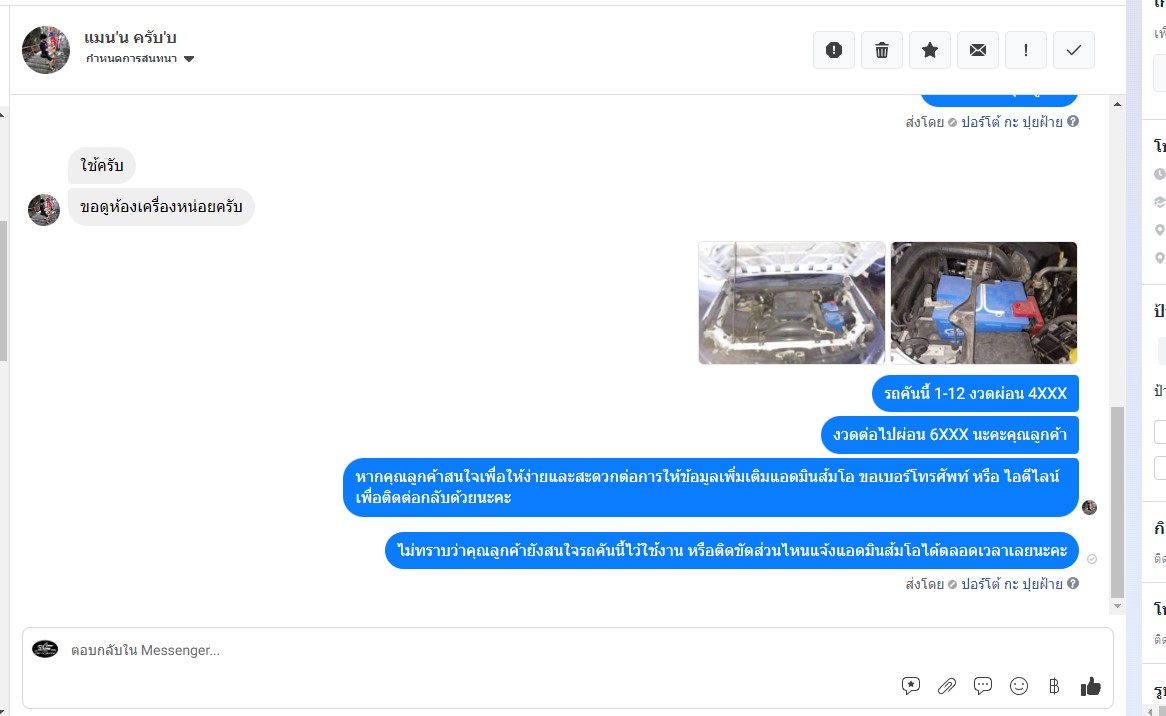Click the Messenger reply input field
Viewport: 1166px width, 716px height.
click(x=476, y=650)
